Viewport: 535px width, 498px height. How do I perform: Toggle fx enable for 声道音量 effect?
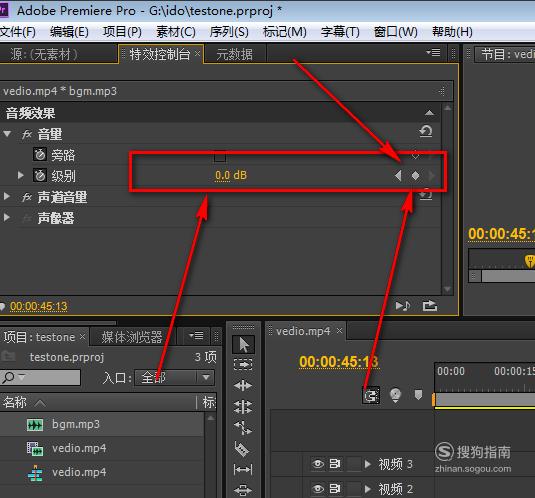pos(27,197)
